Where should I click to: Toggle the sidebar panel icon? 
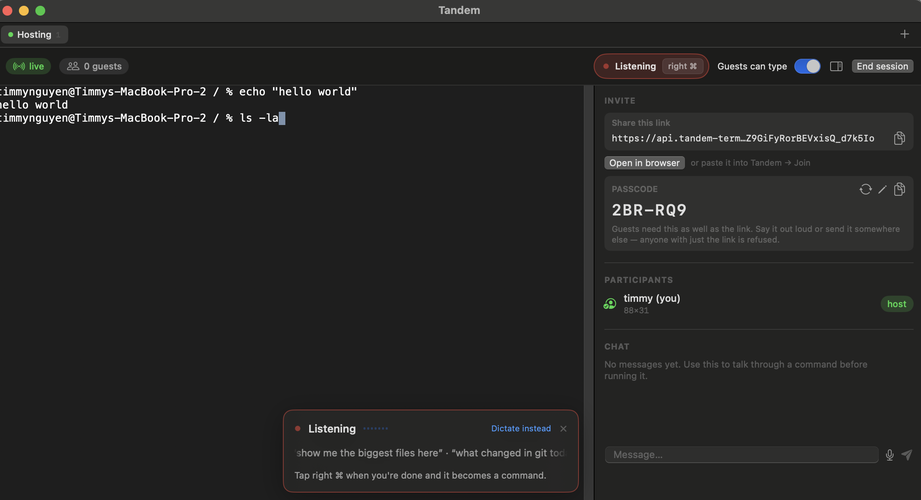(836, 66)
